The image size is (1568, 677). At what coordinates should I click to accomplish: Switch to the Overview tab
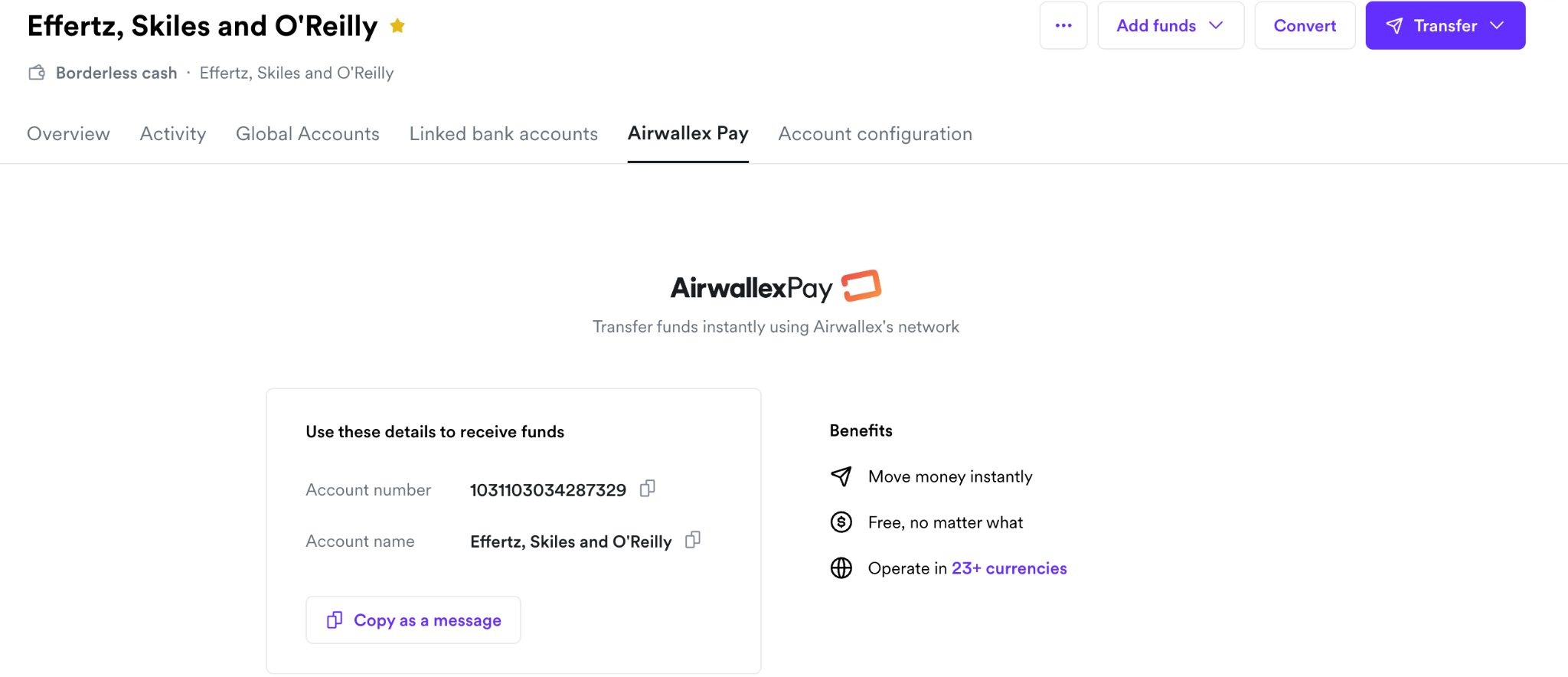pyautogui.click(x=69, y=134)
